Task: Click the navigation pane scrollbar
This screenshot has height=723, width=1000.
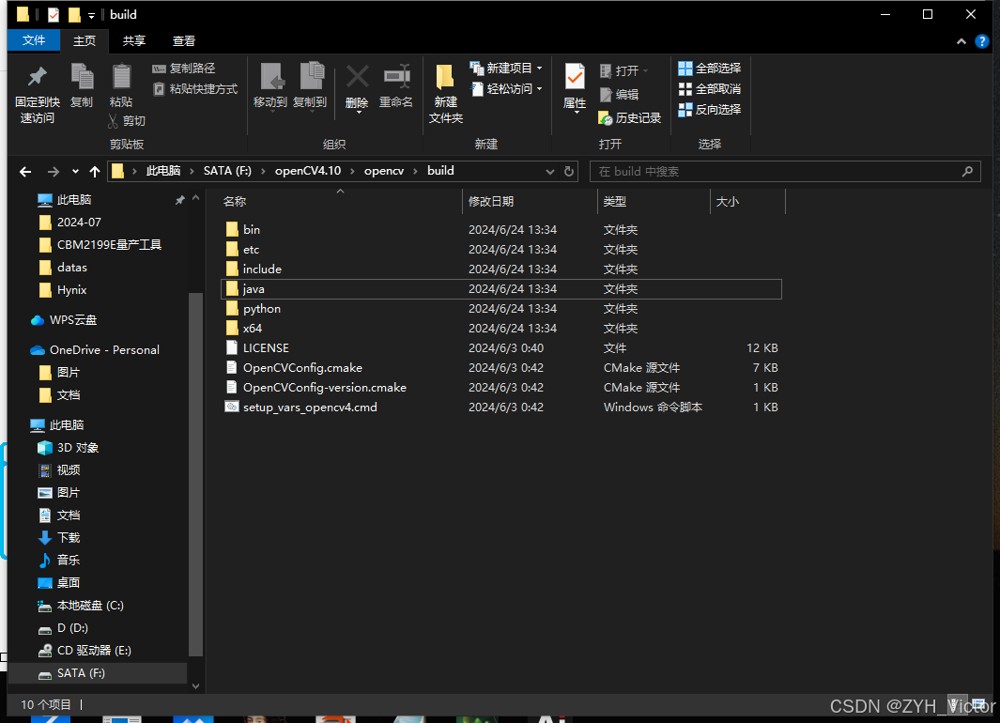Action: 196,474
